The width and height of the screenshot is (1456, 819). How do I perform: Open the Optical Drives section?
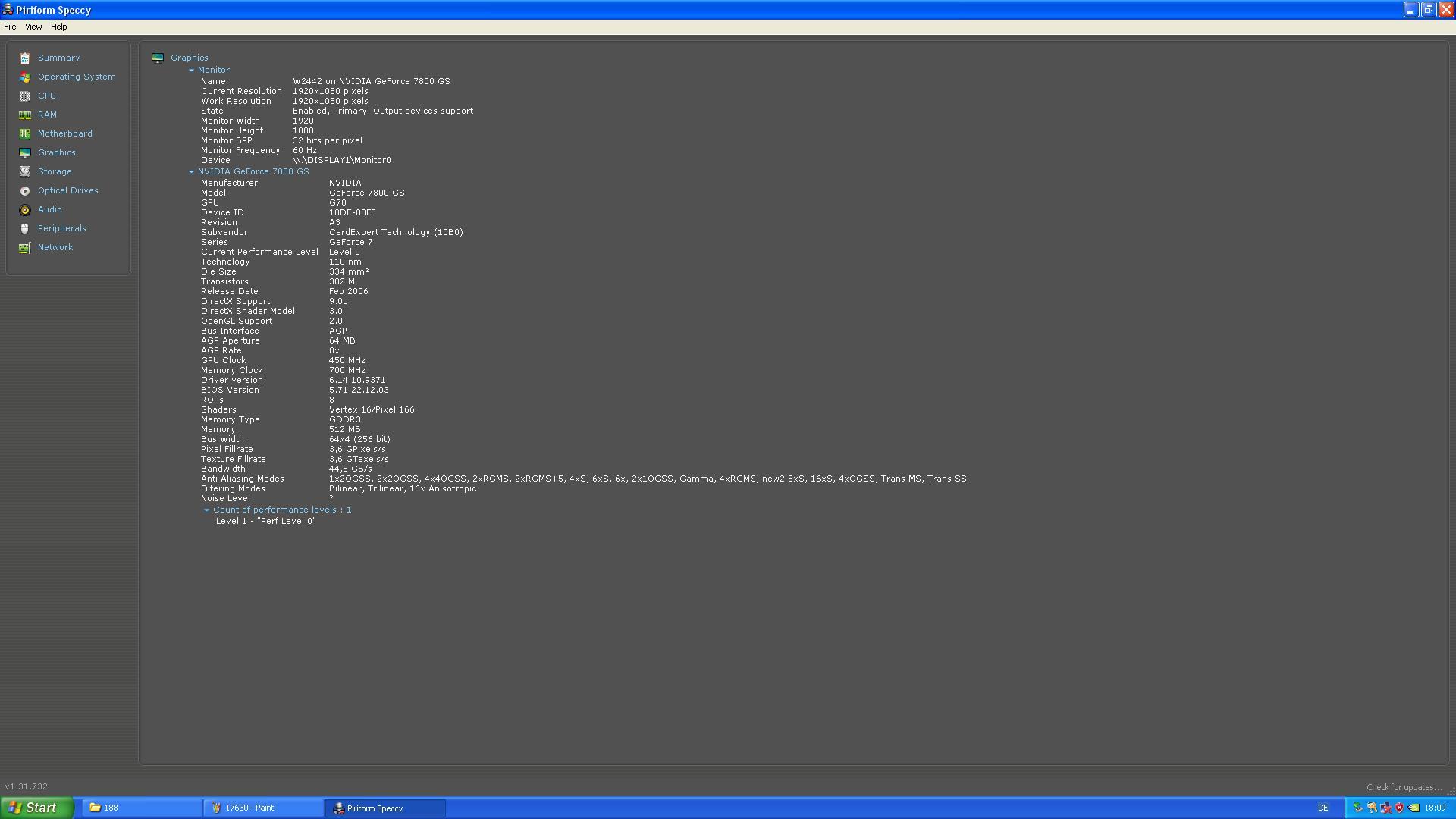67,190
